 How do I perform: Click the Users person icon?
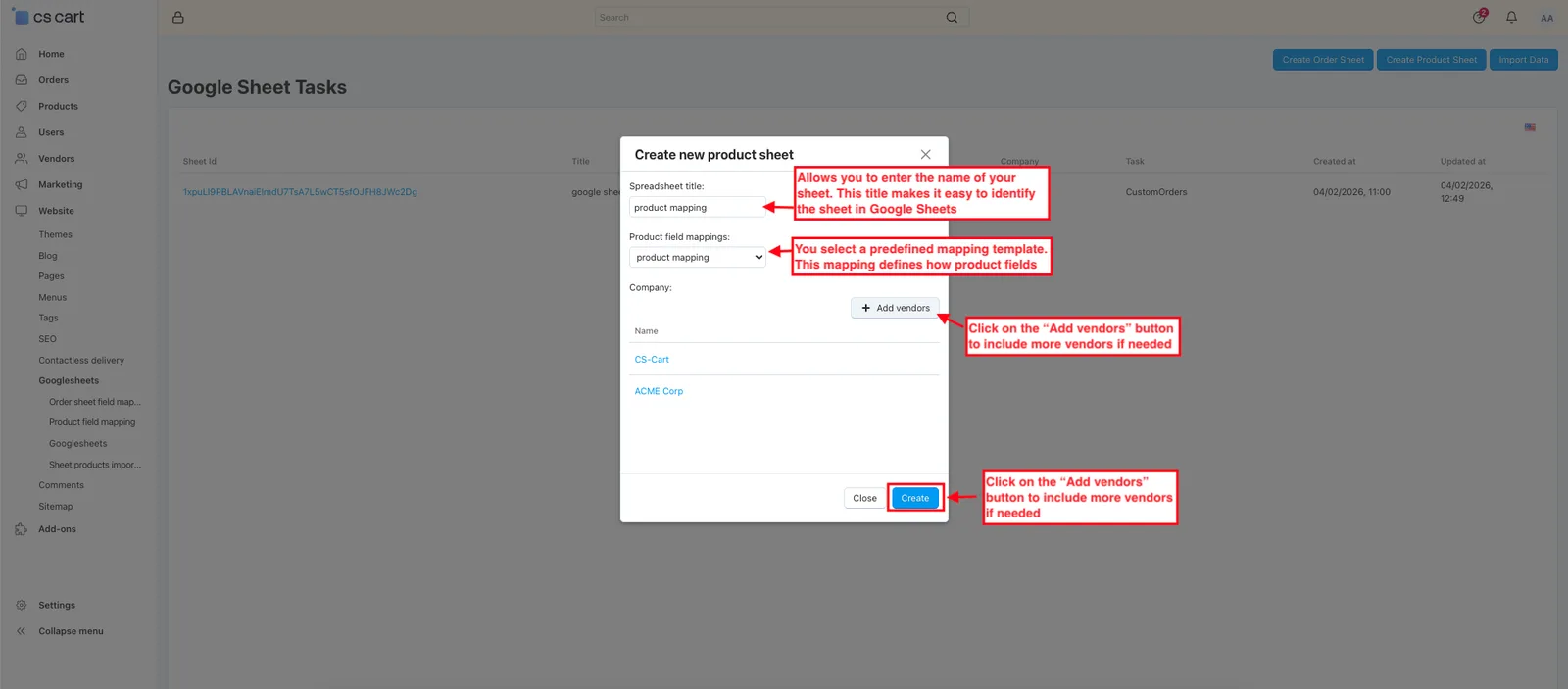(22, 132)
